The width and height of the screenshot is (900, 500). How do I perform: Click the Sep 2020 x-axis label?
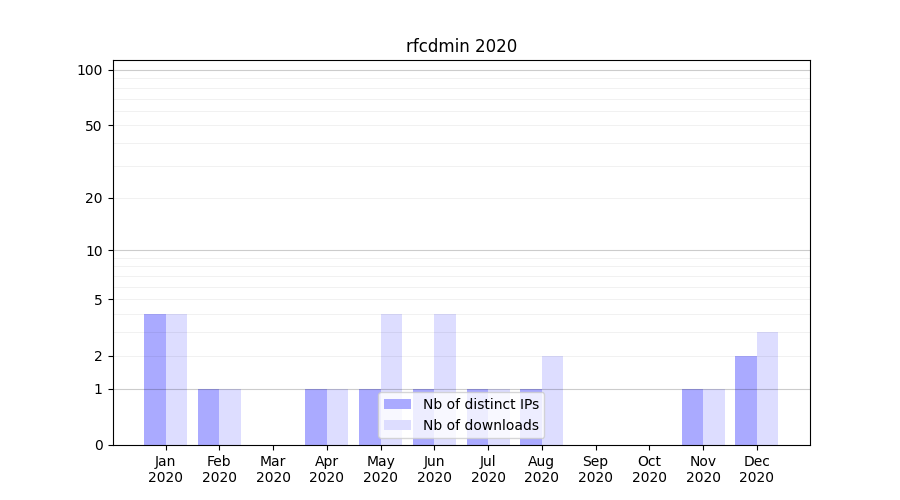pyautogui.click(x=595, y=469)
